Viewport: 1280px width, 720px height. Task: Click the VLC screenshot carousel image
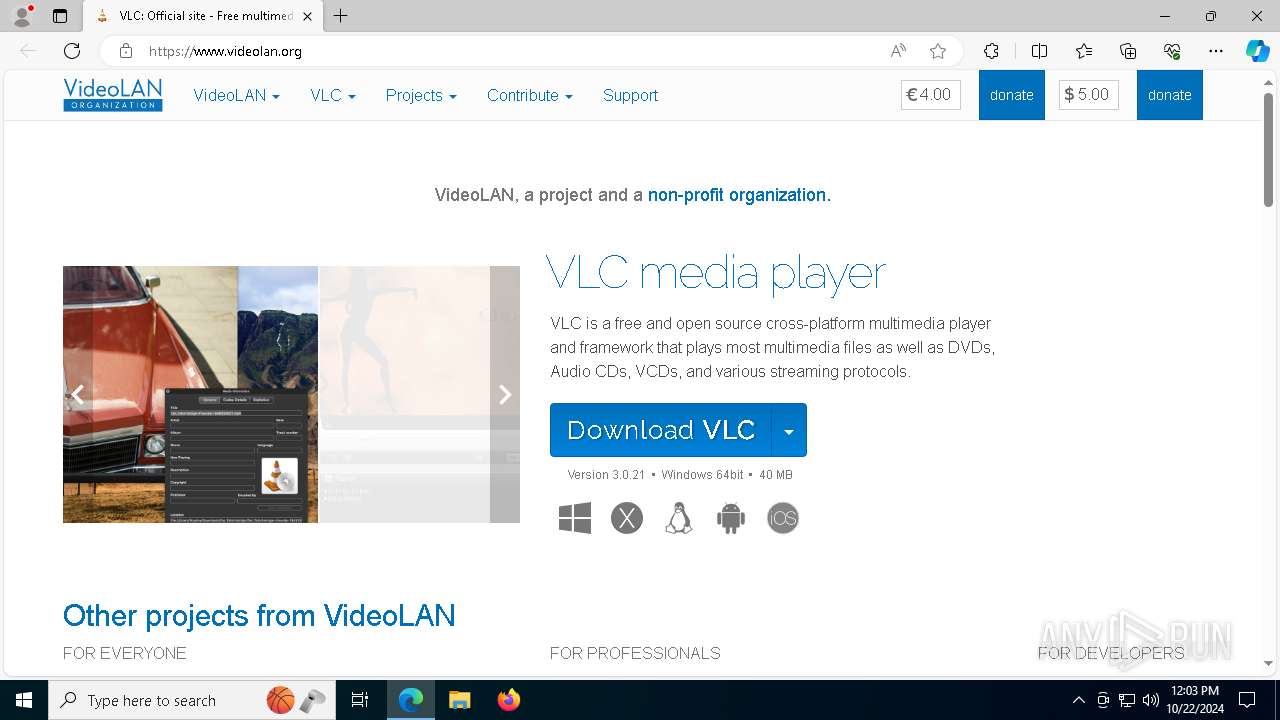pos(291,394)
